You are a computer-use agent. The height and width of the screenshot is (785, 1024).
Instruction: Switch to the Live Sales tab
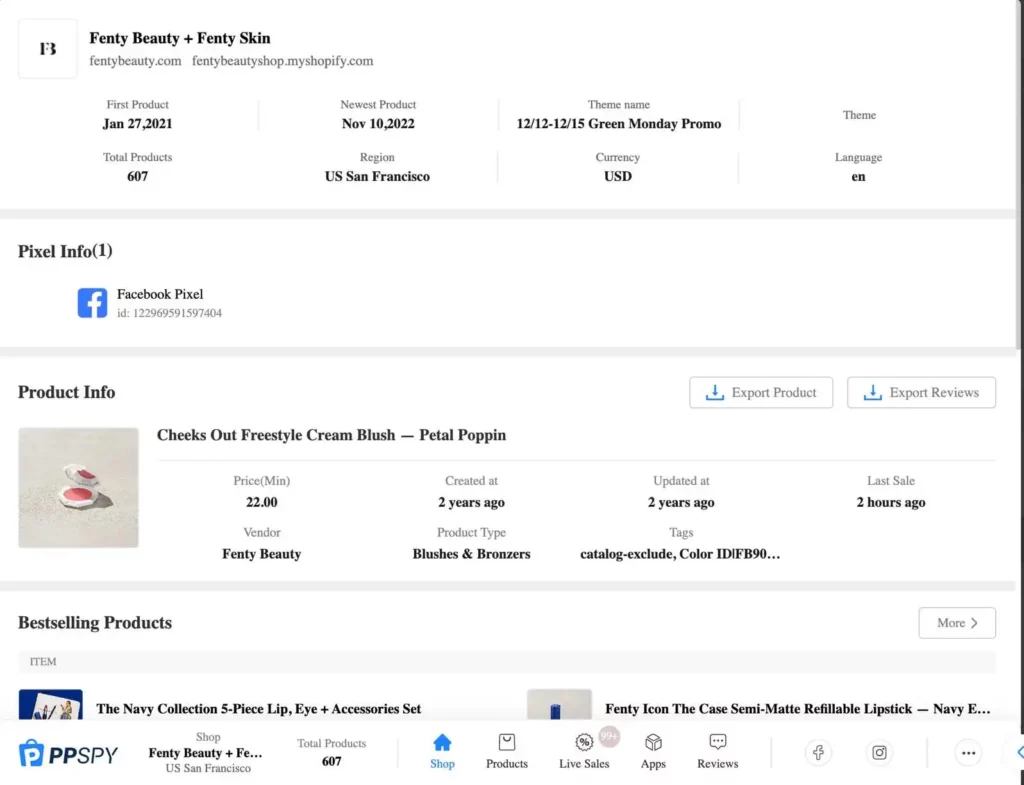(x=584, y=752)
